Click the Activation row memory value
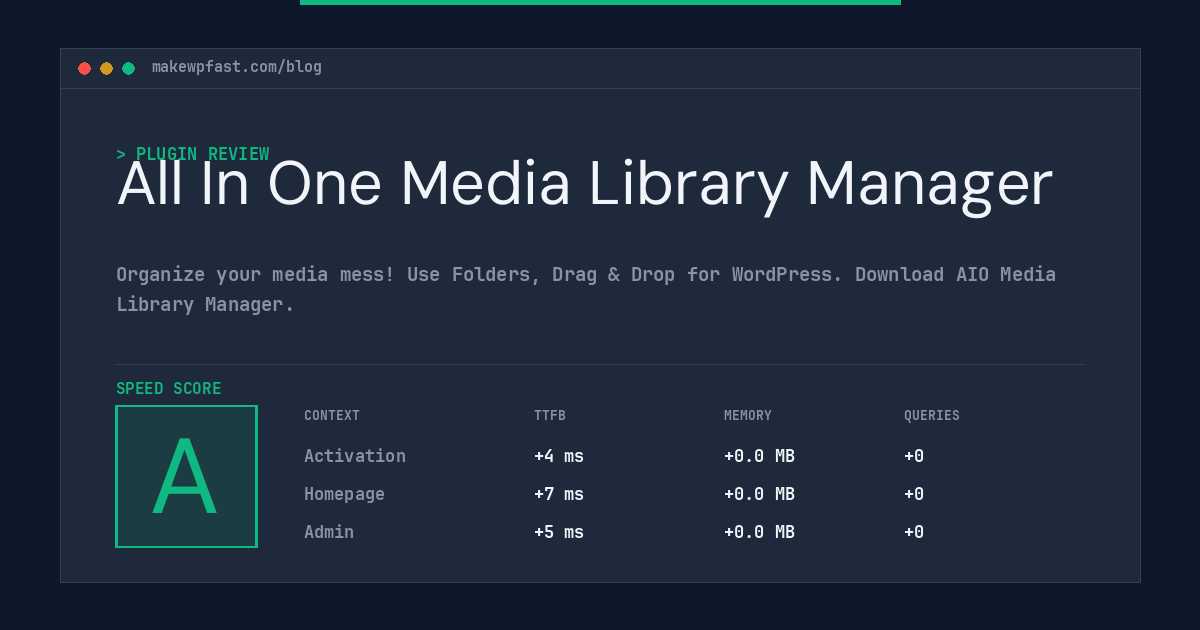This screenshot has height=630, width=1200. click(759, 456)
